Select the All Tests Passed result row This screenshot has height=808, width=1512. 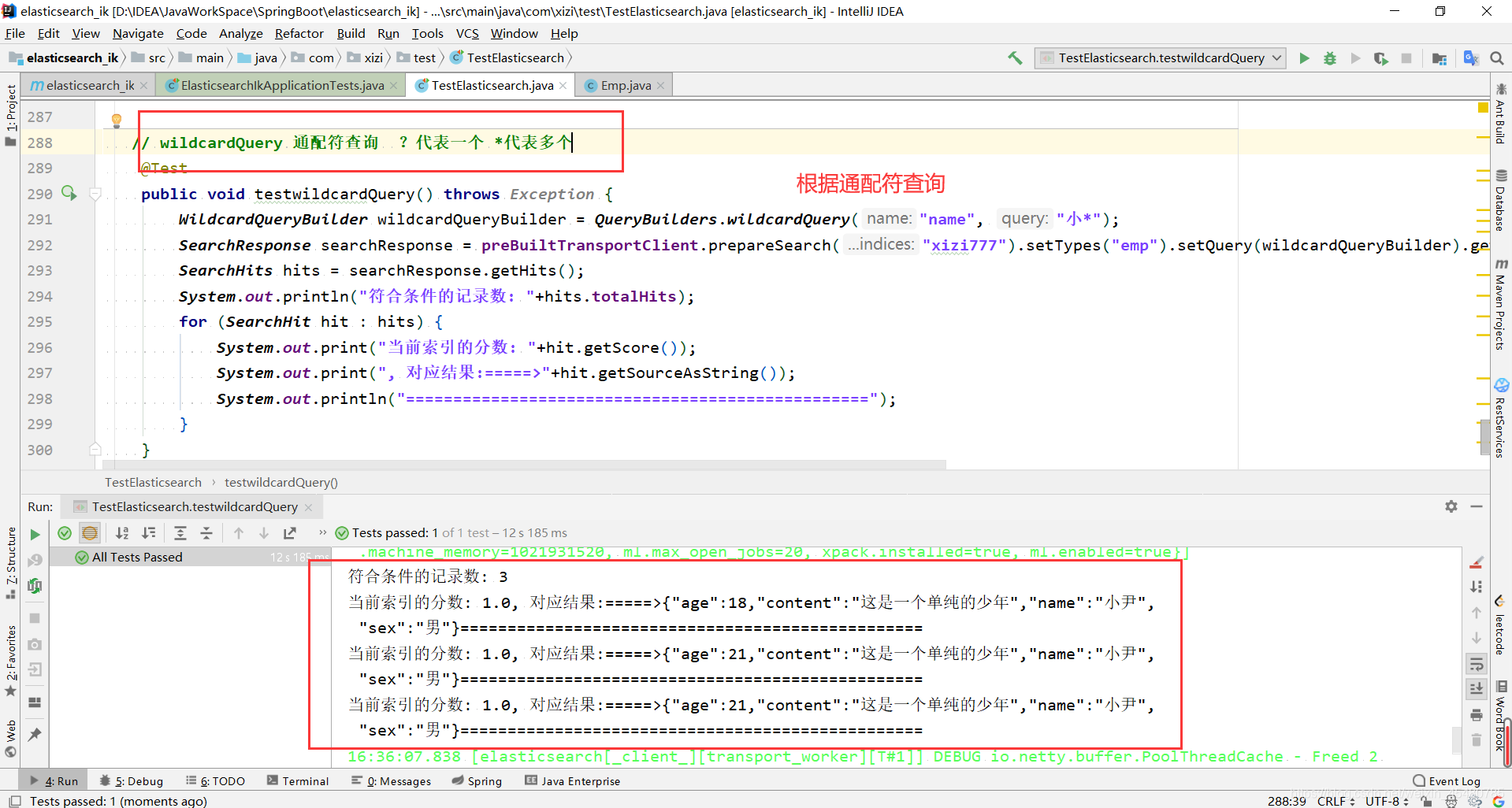tap(191, 557)
